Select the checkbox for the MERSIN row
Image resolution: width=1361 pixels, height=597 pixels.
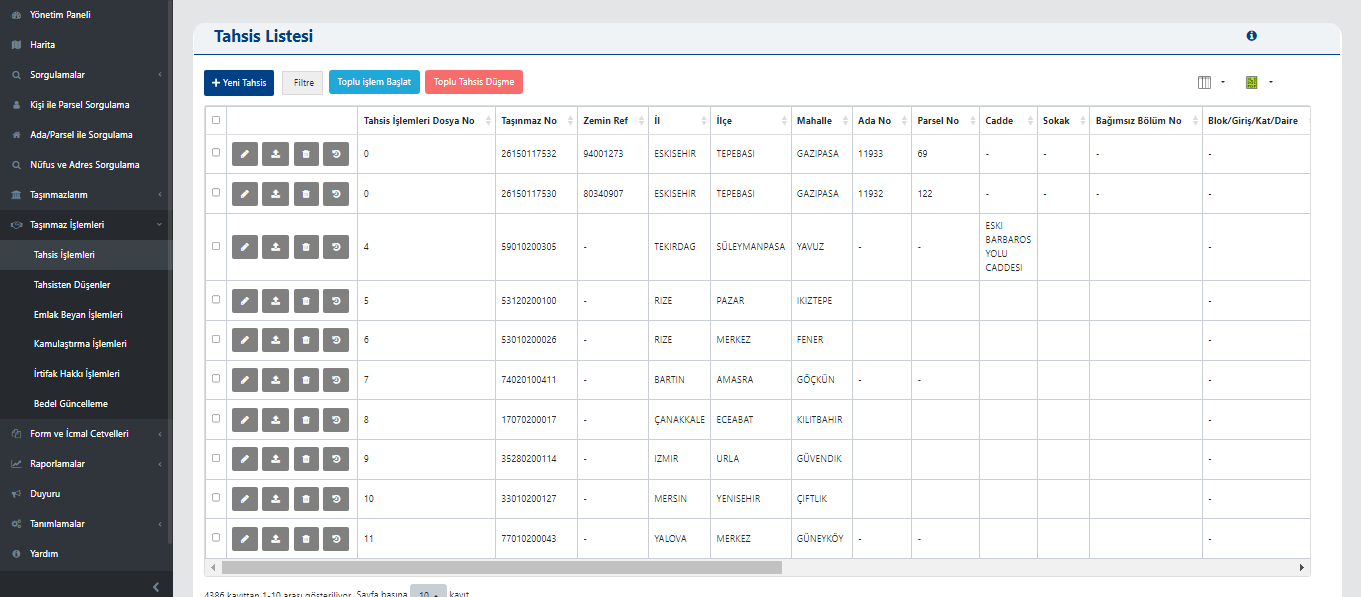[x=216, y=497]
